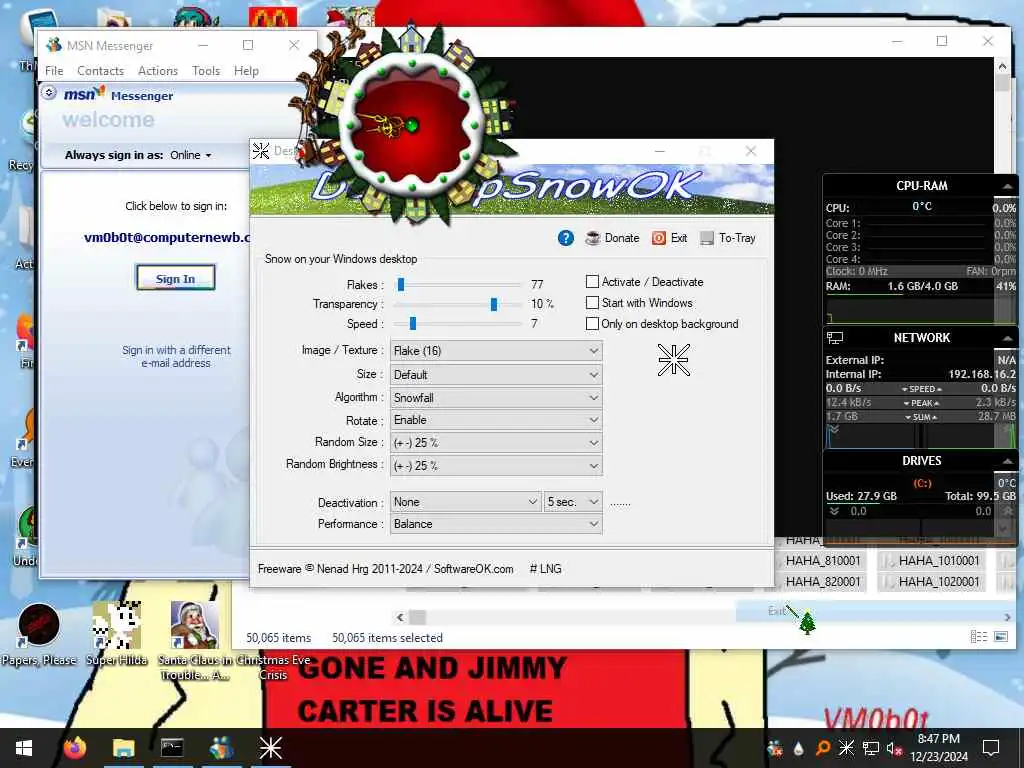Open the Rotate dropdown showing Enable
The image size is (1024, 768).
[496, 420]
